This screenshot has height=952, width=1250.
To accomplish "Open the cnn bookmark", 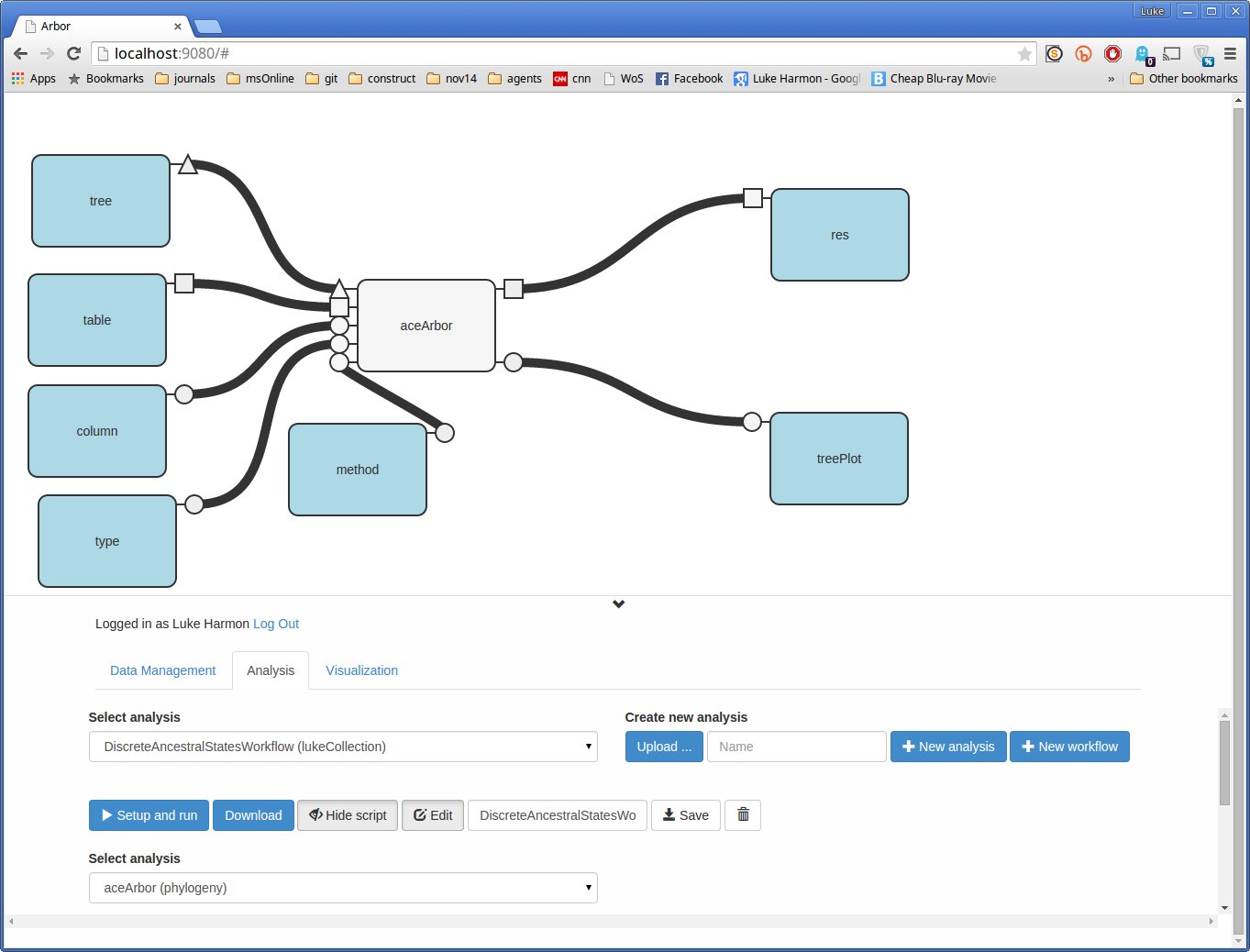I will pyautogui.click(x=572, y=79).
